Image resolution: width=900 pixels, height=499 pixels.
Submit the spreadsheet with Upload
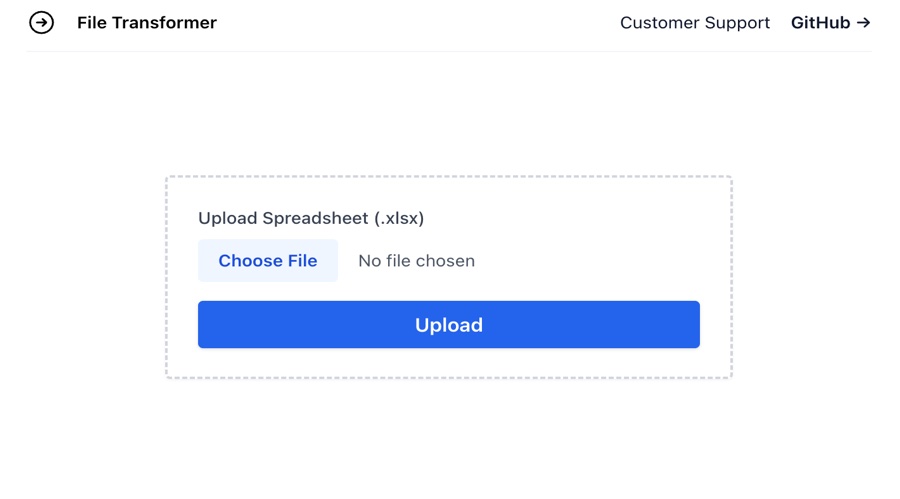[x=448, y=325]
